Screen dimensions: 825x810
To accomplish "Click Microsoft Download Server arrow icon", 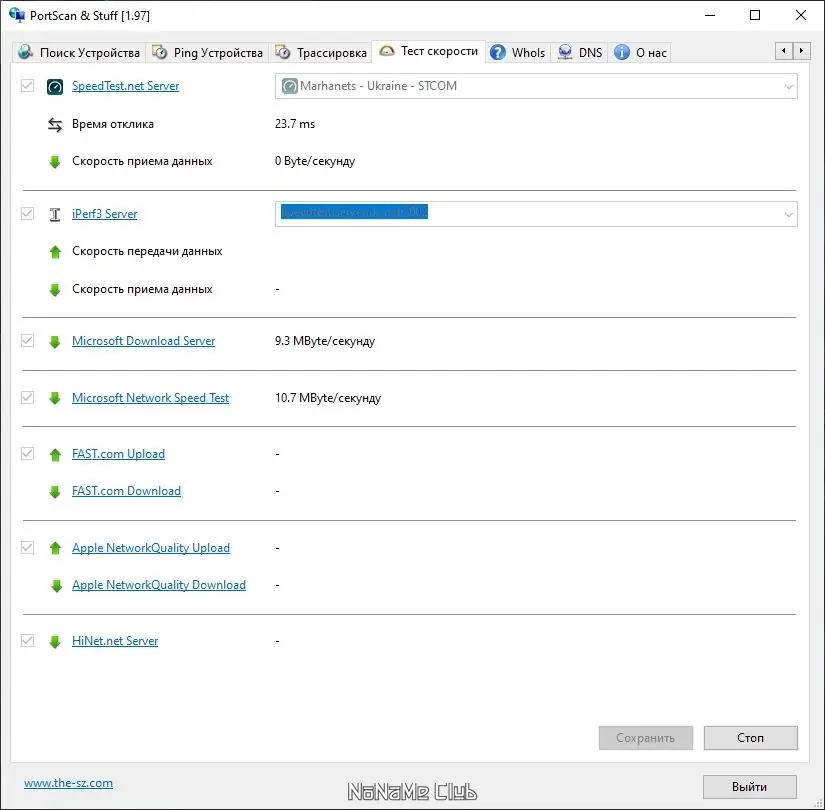I will pyautogui.click(x=55, y=342).
